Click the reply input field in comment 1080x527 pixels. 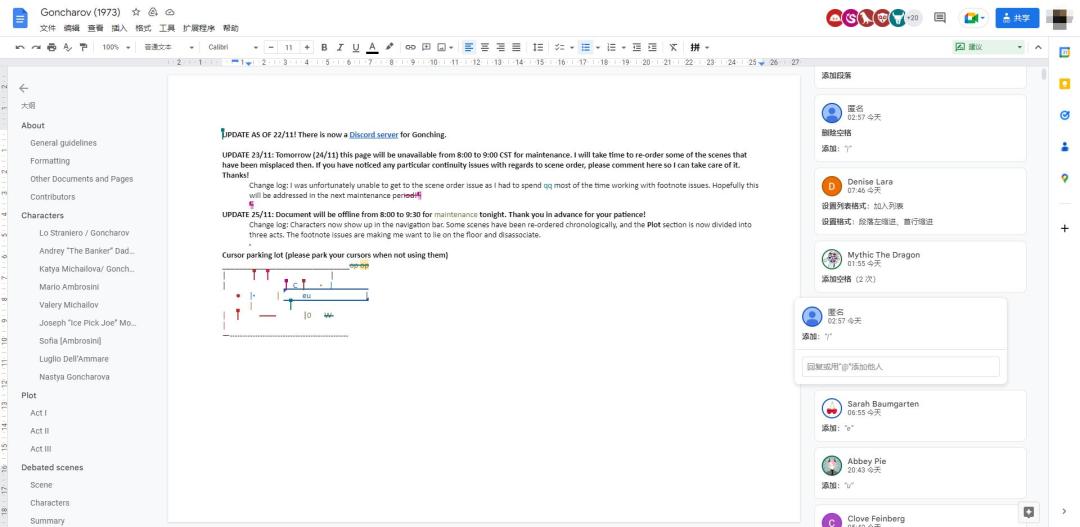(x=900, y=367)
